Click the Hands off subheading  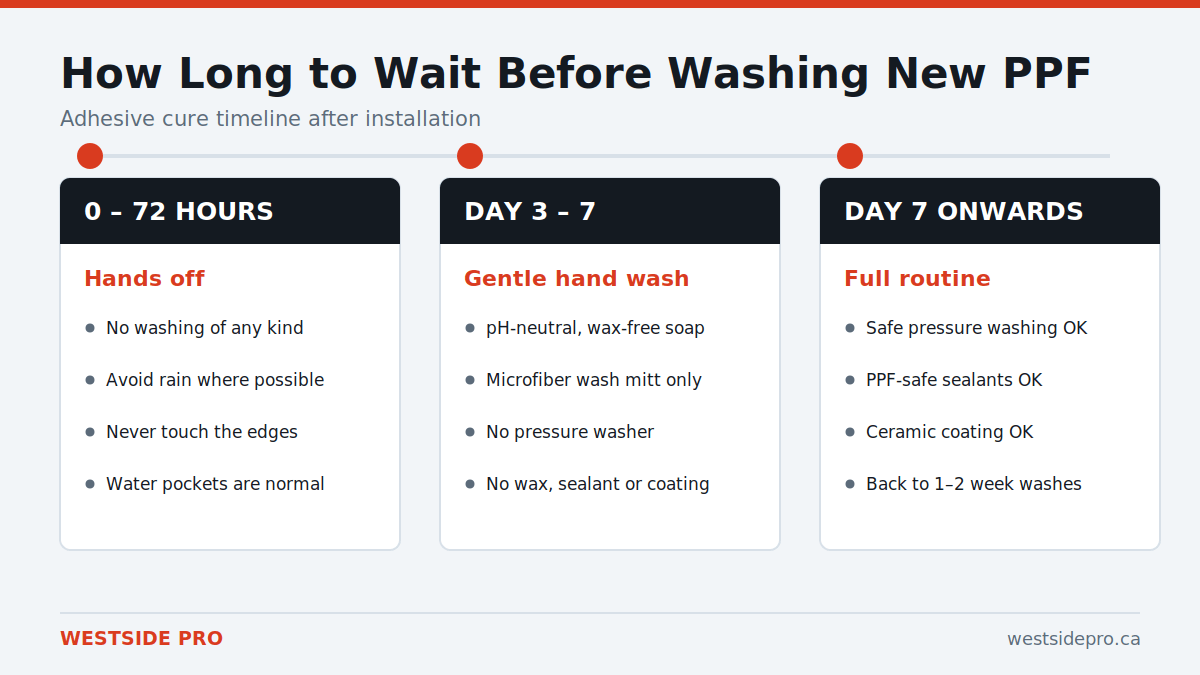coord(144,279)
